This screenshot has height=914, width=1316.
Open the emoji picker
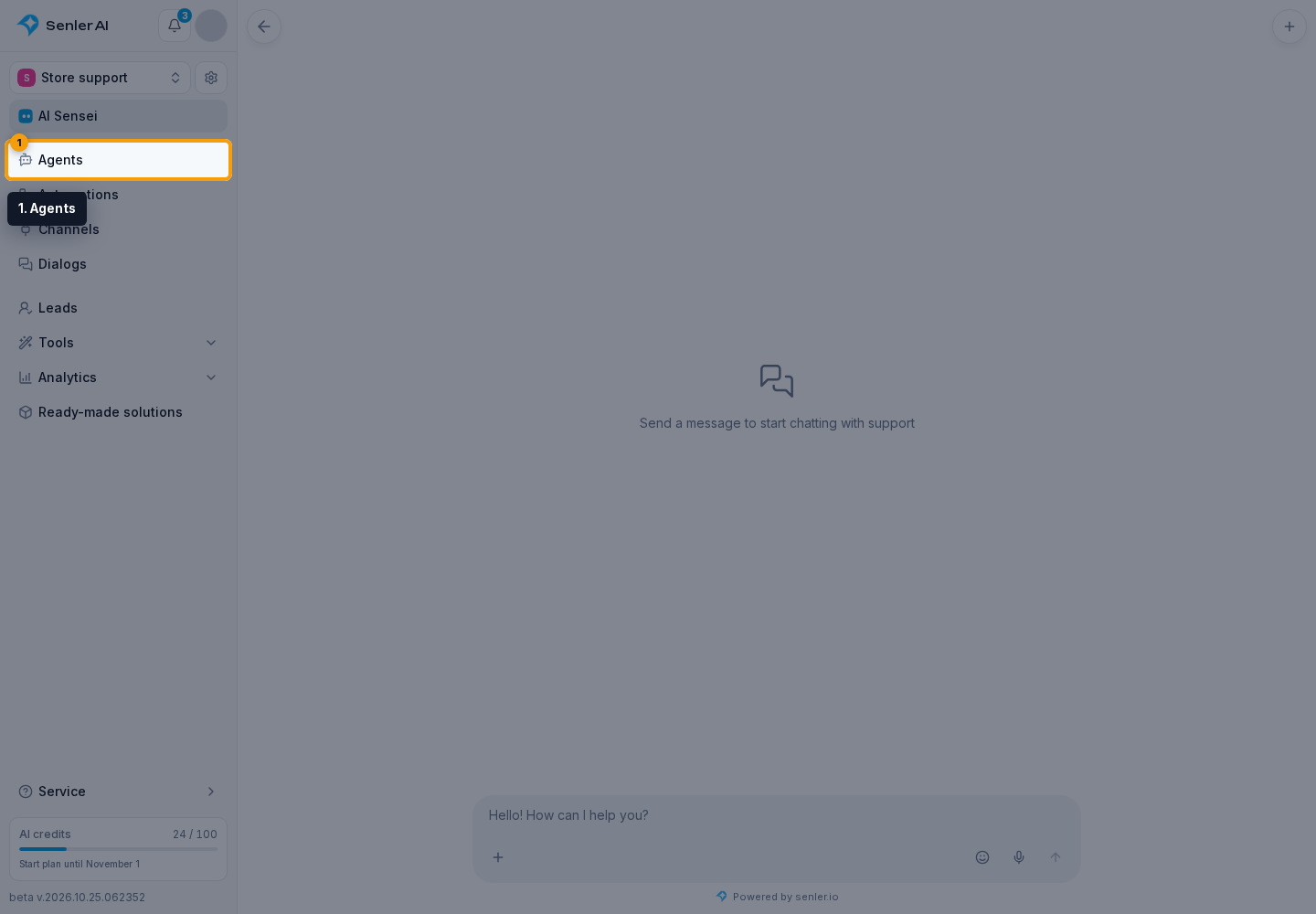pyautogui.click(x=982, y=857)
